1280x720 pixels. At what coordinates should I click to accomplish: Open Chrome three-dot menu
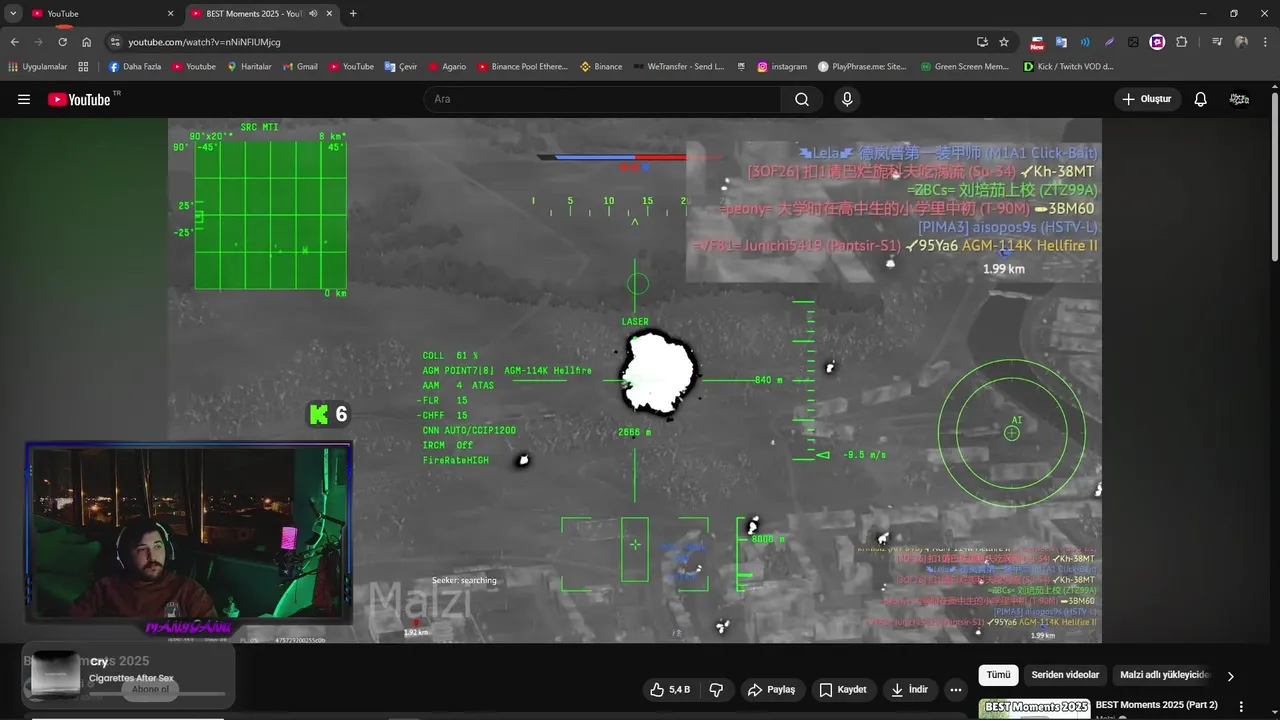[x=1265, y=42]
